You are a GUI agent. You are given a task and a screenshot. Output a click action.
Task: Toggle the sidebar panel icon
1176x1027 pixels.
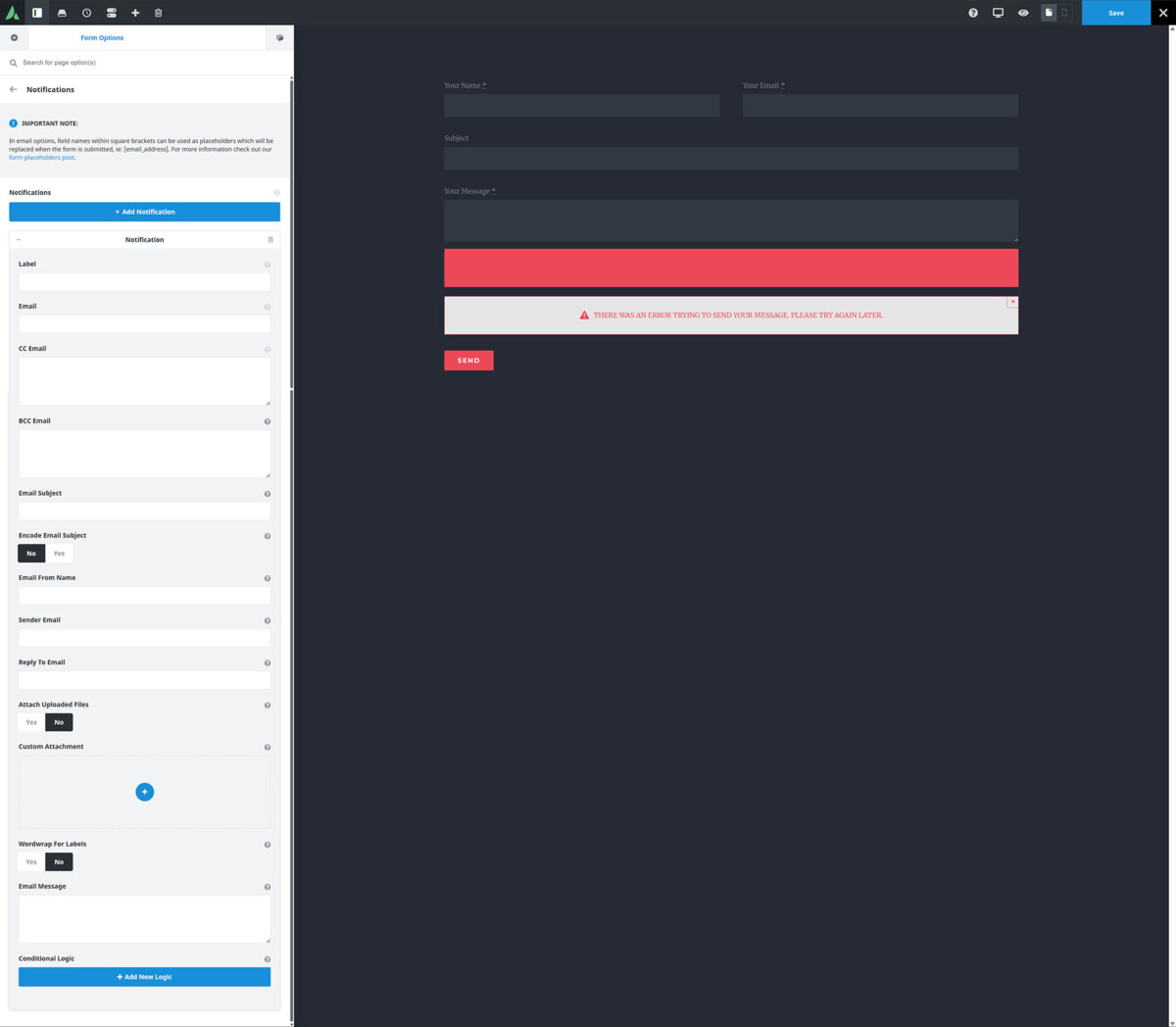tap(36, 13)
